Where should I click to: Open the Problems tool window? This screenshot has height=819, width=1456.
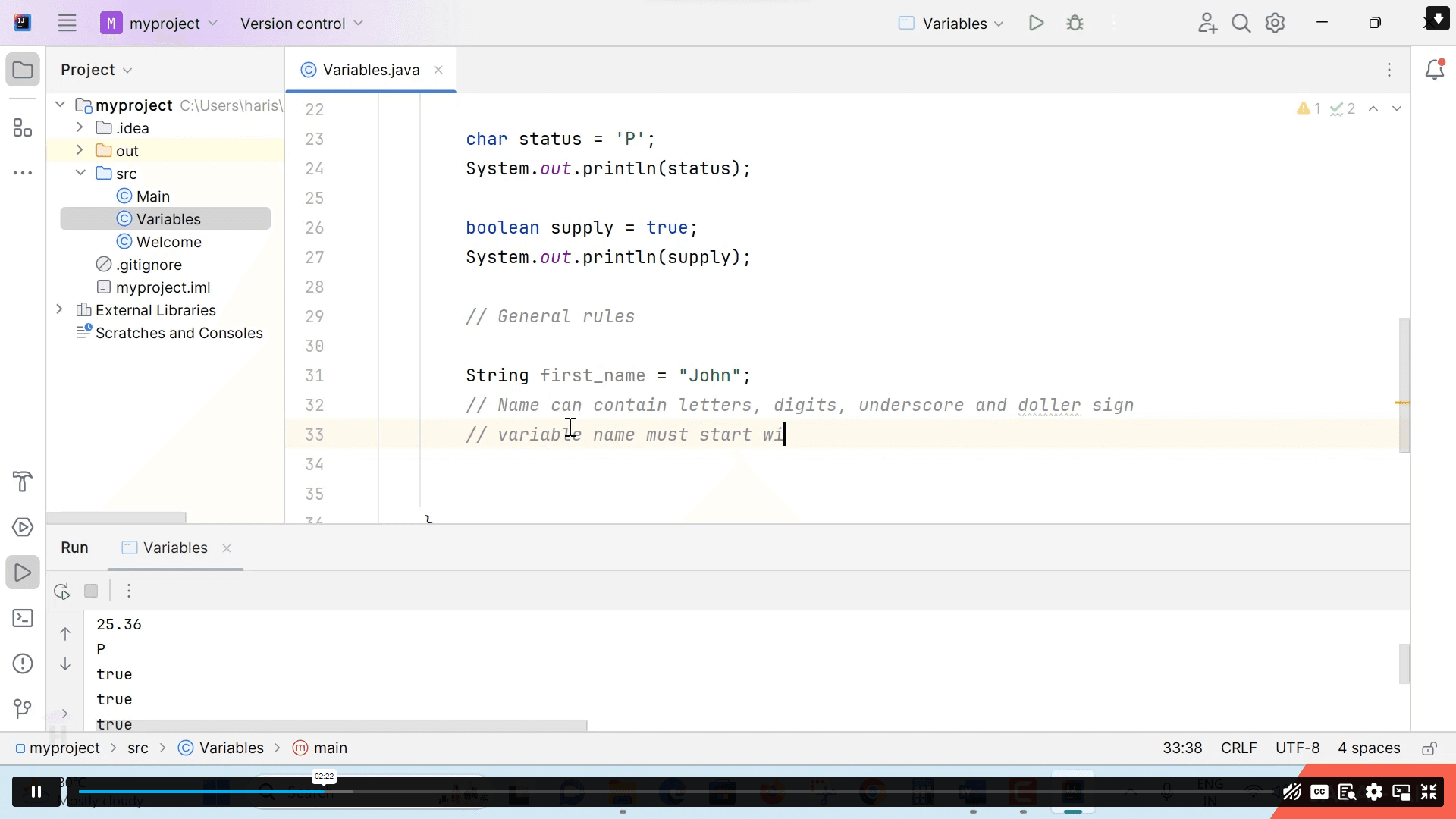tap(23, 663)
